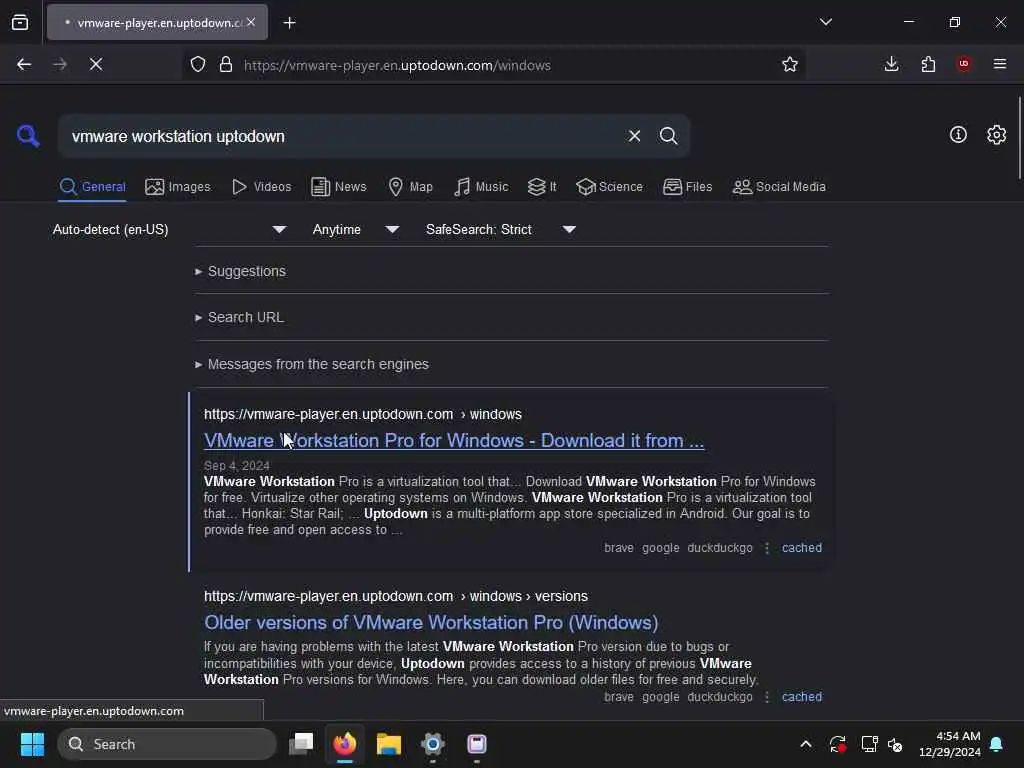1024x768 pixels.
Task: Click Older versions result's options dots
Action: [767, 697]
